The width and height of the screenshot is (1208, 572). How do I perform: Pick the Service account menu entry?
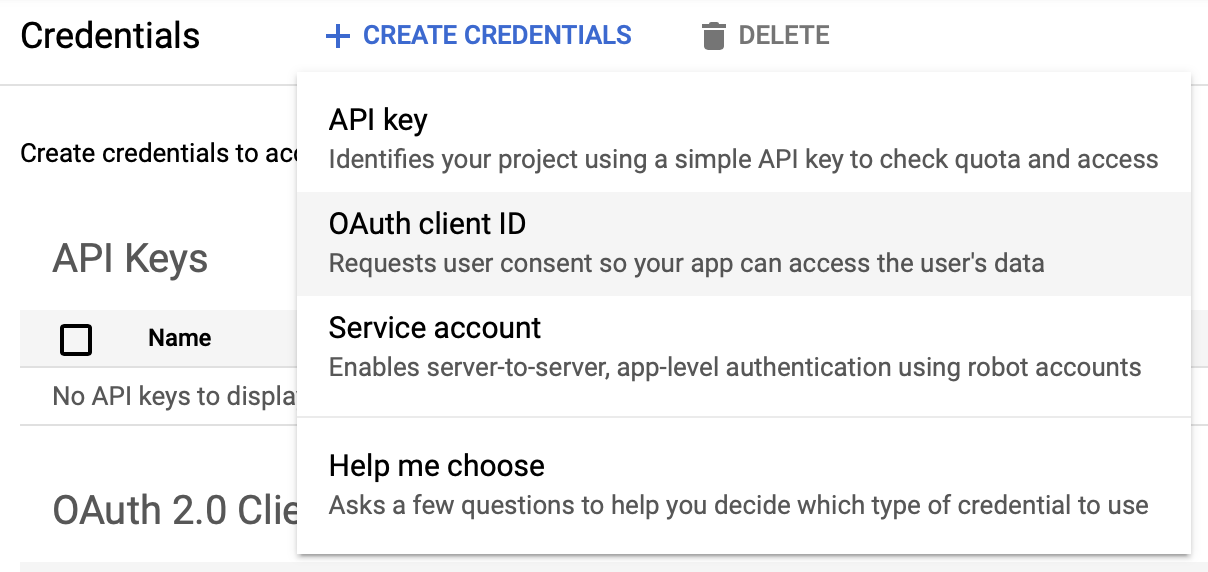point(744,347)
